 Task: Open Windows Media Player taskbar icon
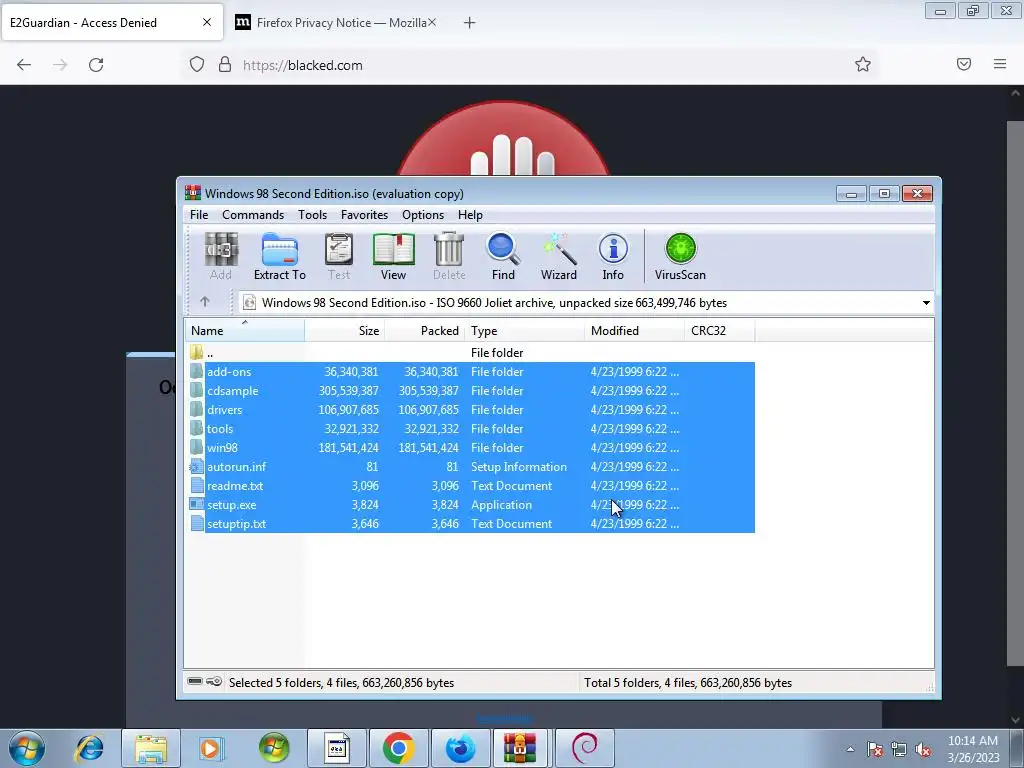pyautogui.click(x=212, y=748)
